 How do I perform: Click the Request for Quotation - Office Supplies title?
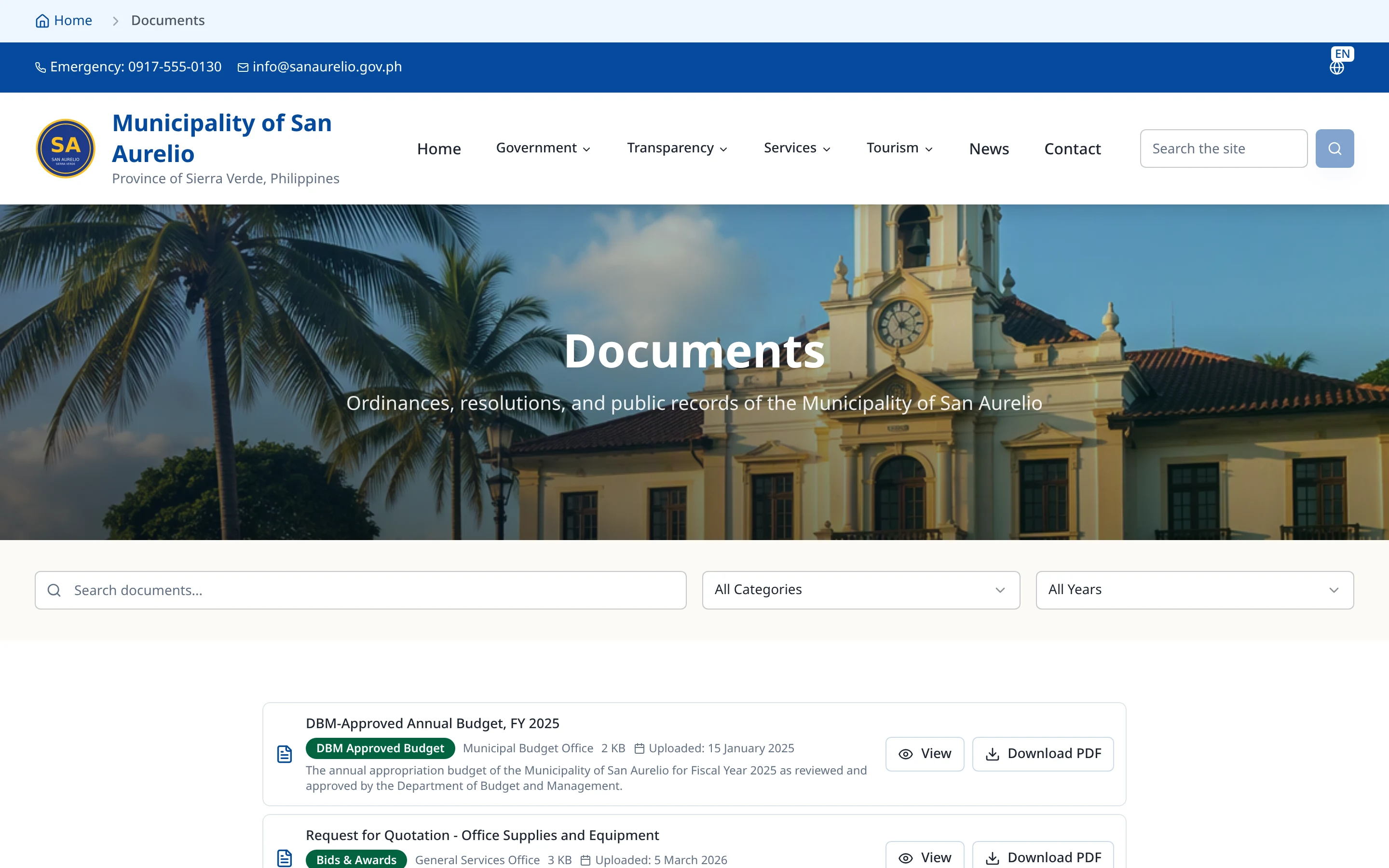click(482, 835)
